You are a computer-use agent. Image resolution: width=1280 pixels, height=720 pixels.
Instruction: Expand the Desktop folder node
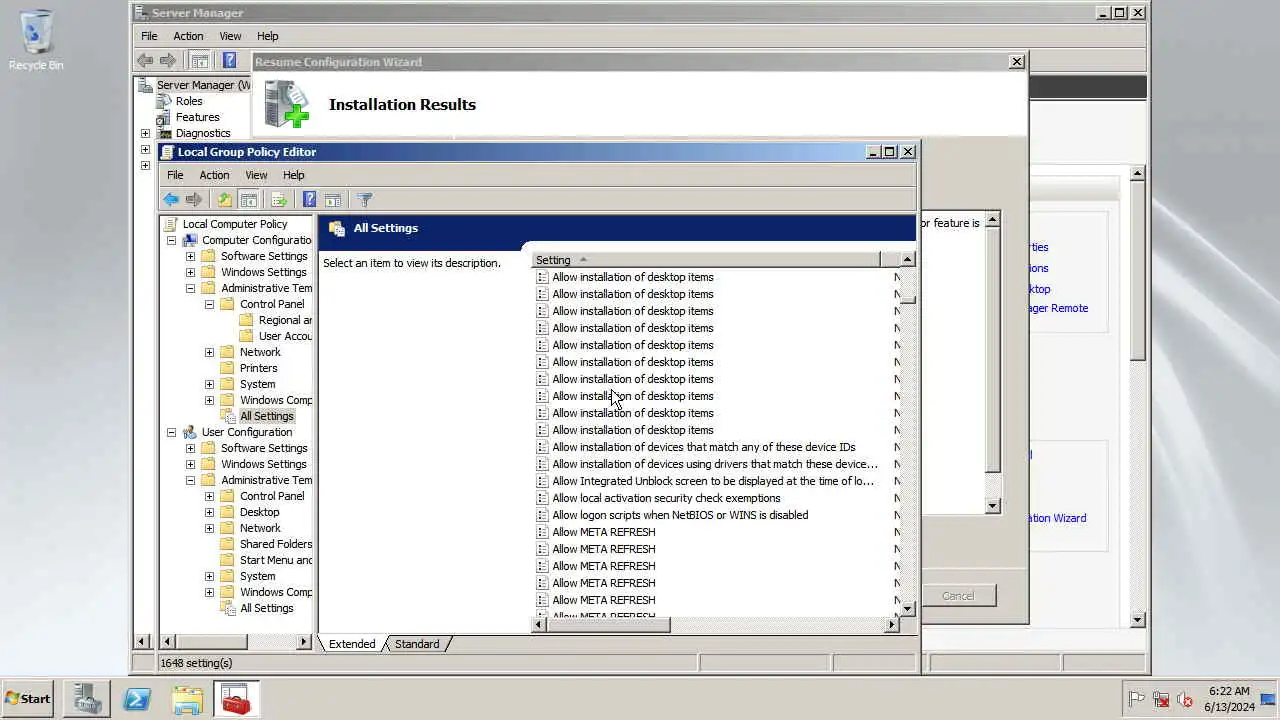tap(209, 512)
